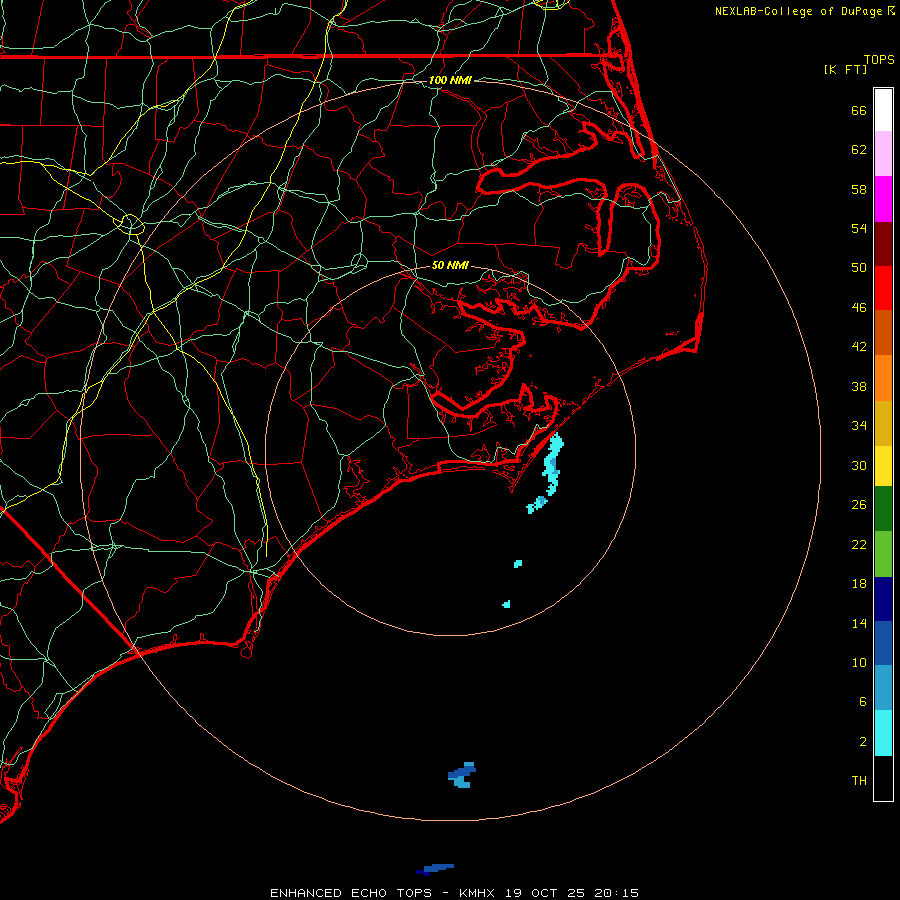Pick the cyan 2 kft legend swatch

tap(883, 732)
